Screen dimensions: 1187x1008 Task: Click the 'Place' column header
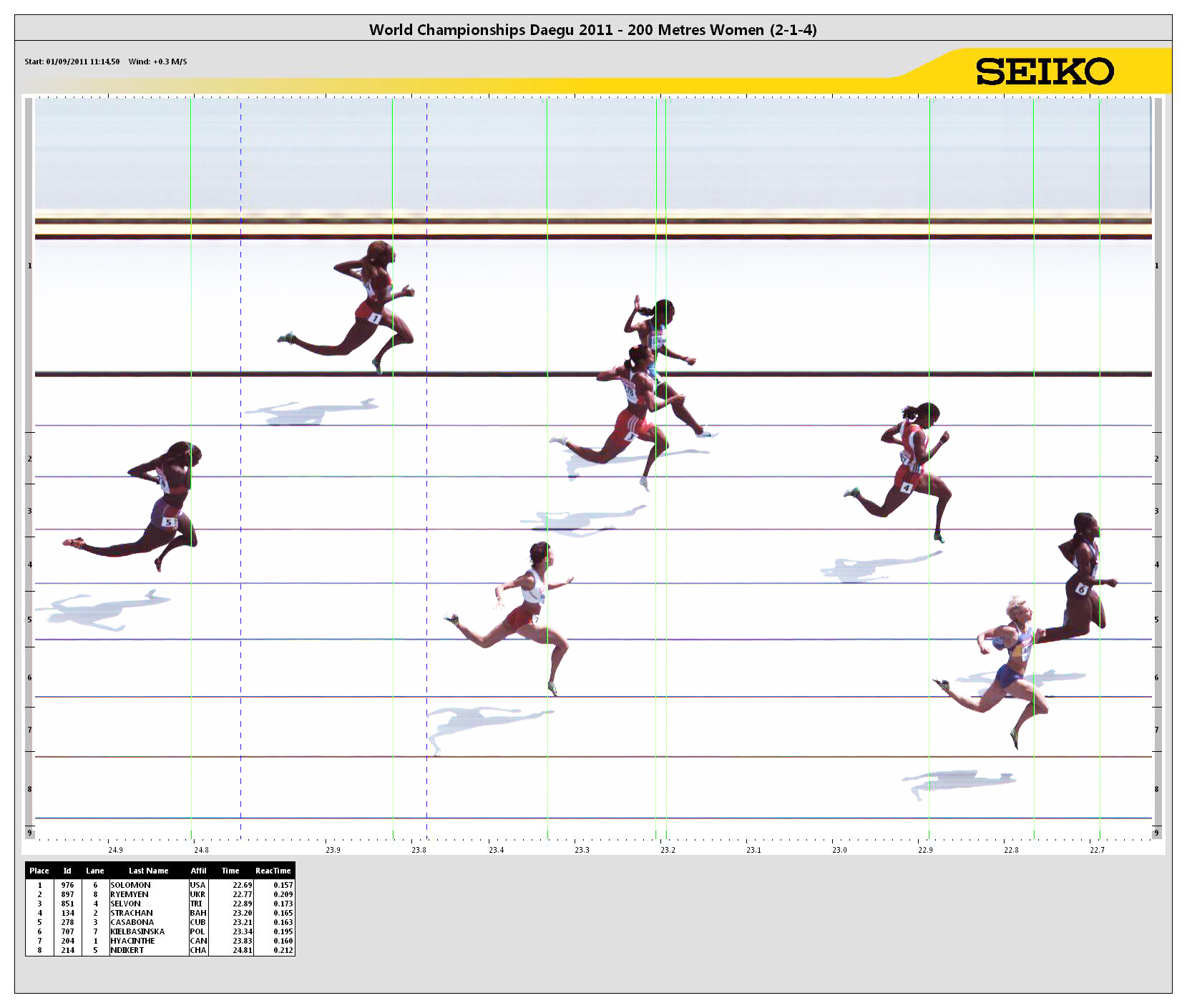coord(39,871)
